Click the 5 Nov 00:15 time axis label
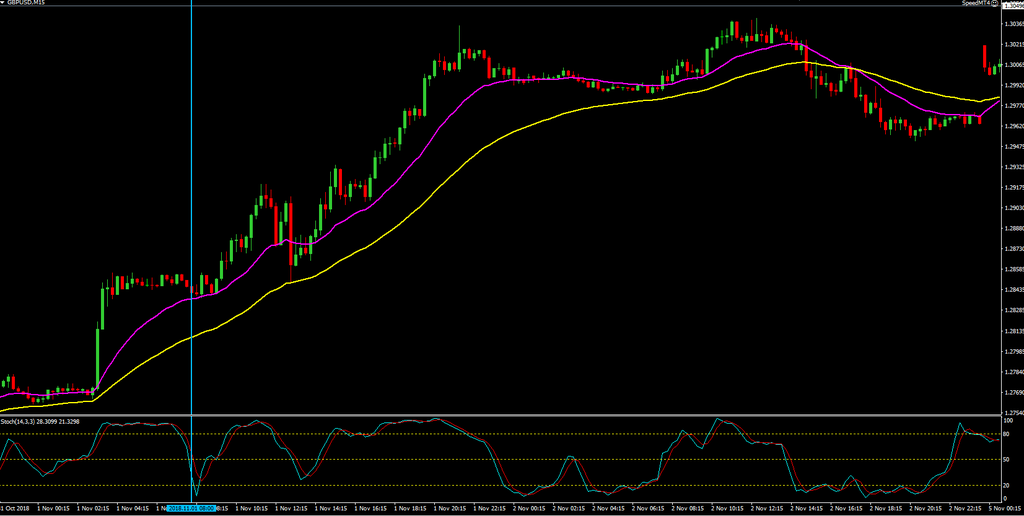 click(1006, 508)
